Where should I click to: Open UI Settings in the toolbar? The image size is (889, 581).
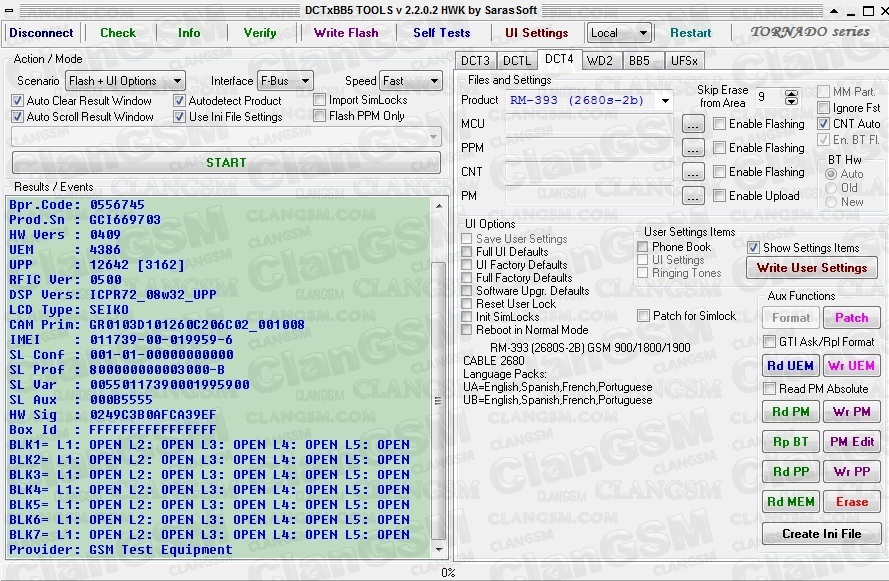click(x=536, y=33)
